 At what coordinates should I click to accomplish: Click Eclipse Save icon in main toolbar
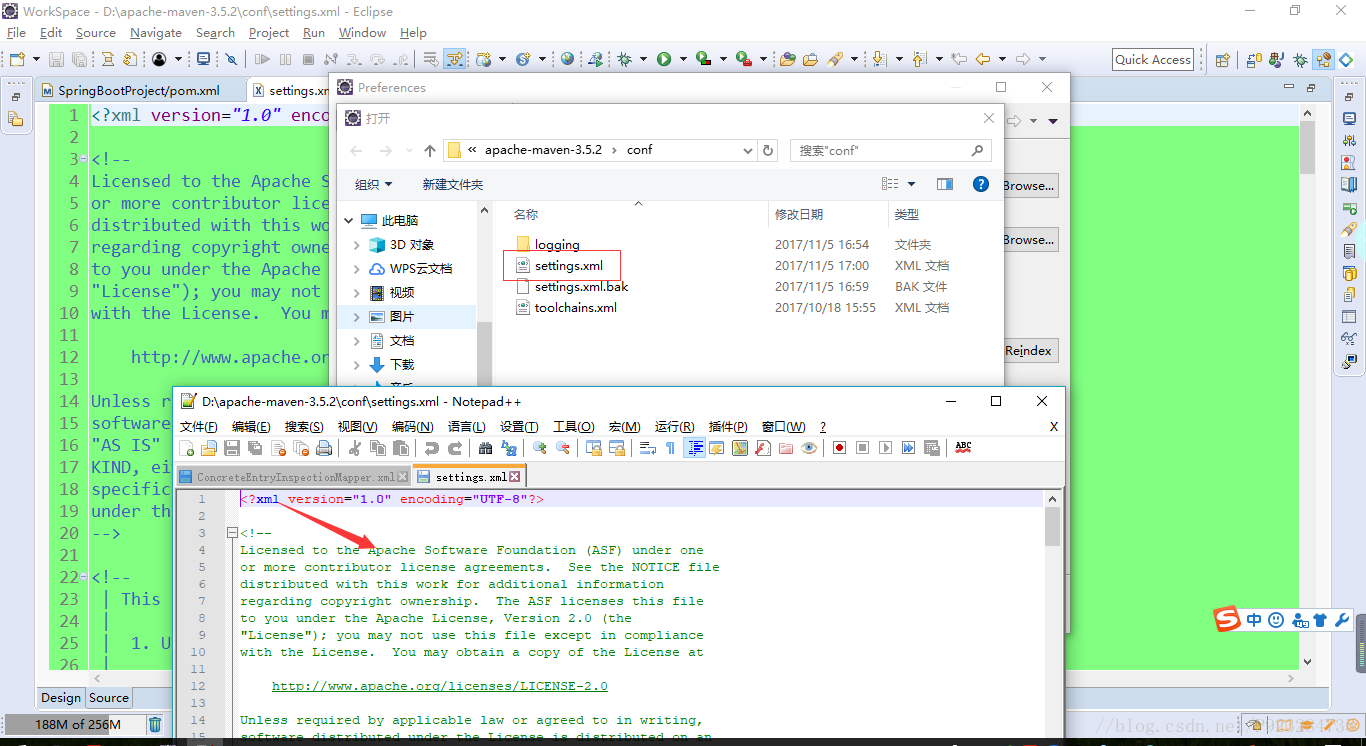coord(56,60)
